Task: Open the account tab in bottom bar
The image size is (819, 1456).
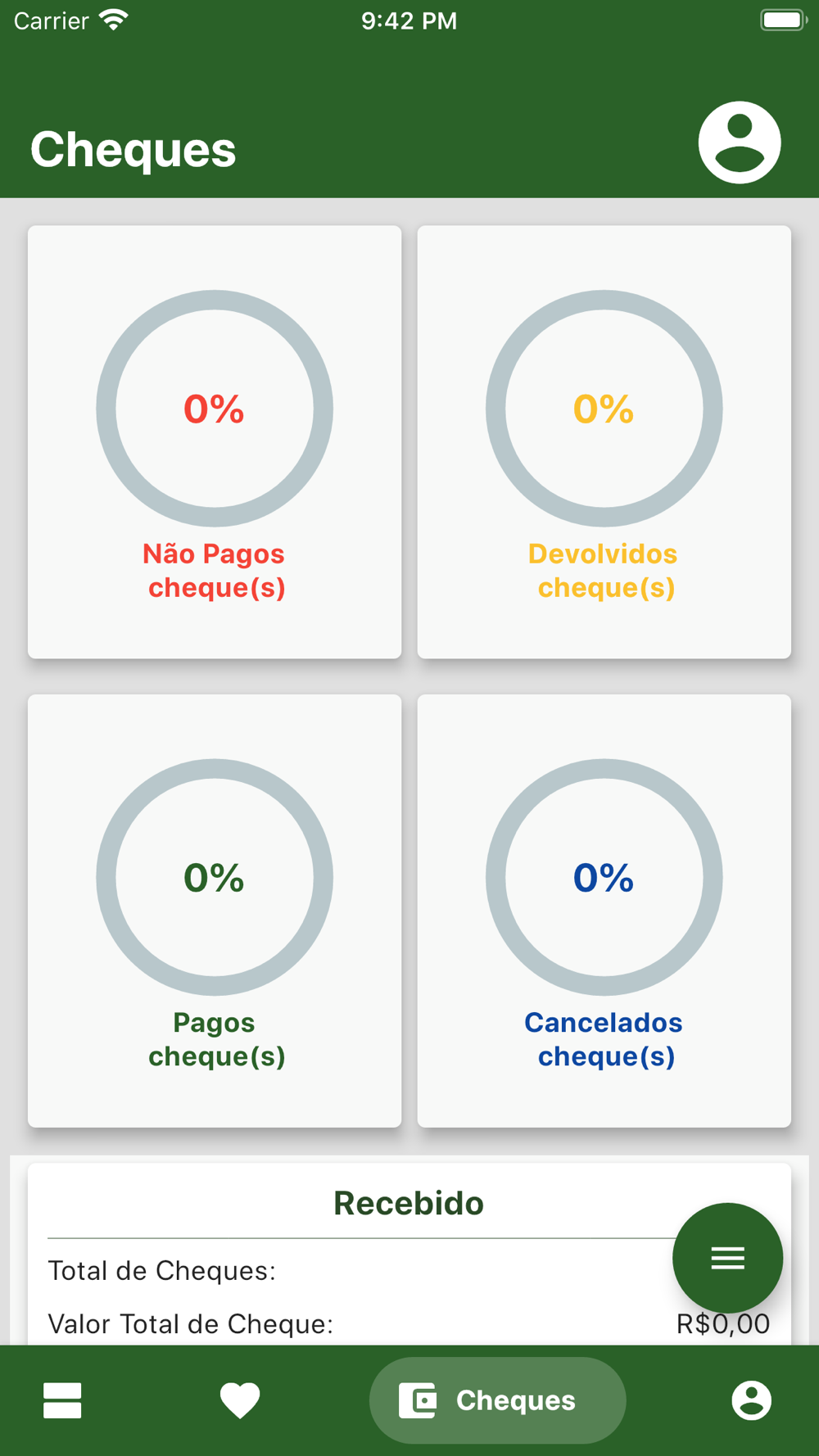Action: click(751, 1400)
